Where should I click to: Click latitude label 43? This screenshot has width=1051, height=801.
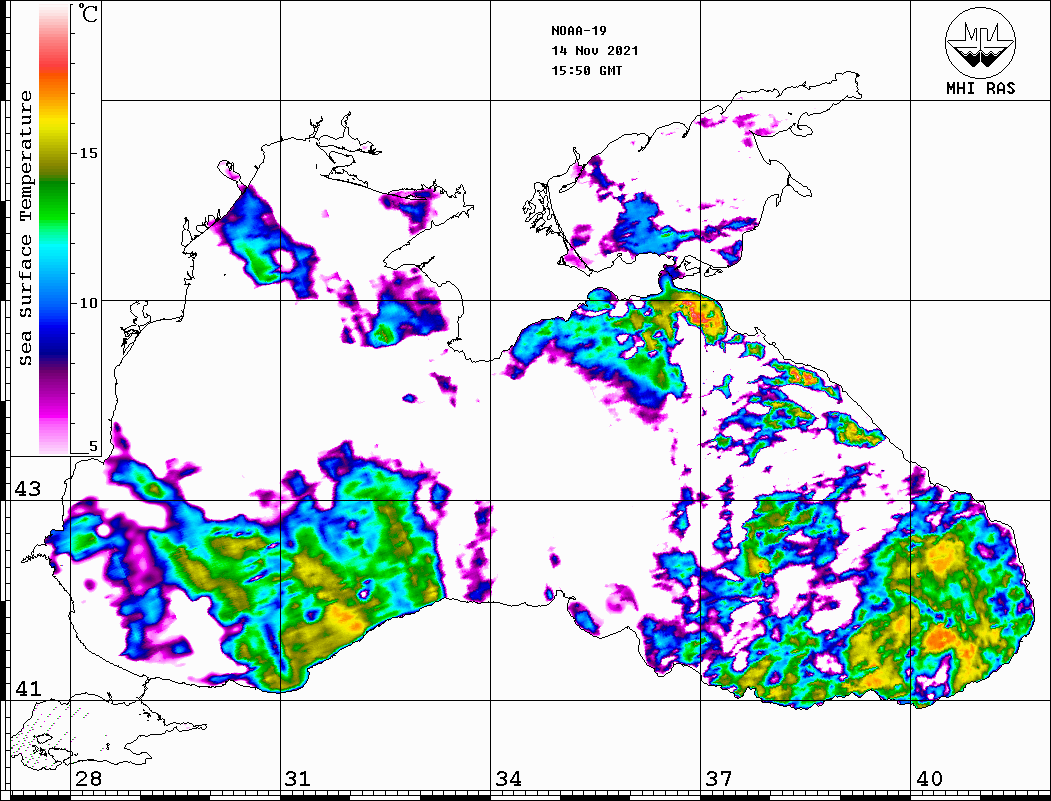click(x=28, y=489)
